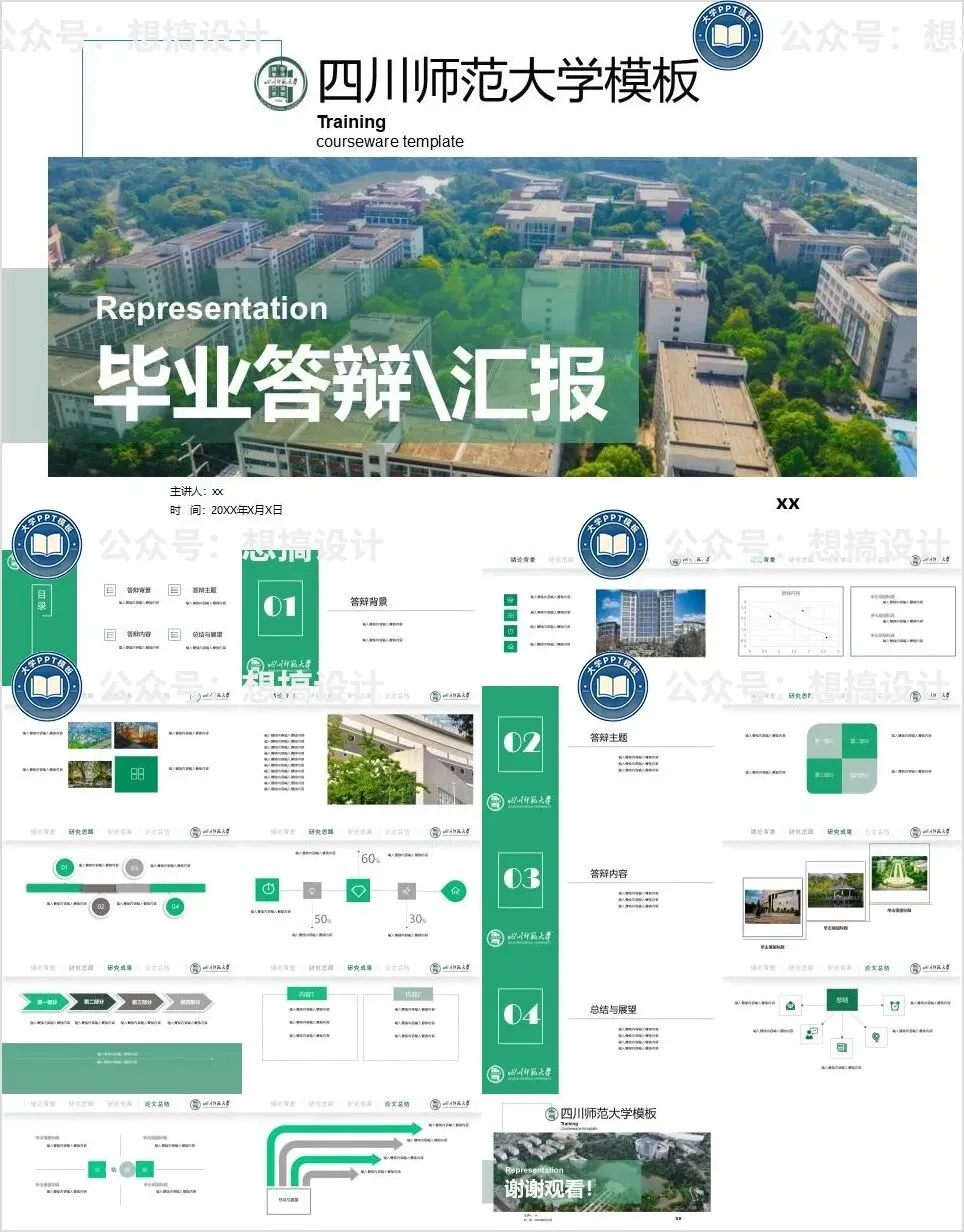Click the green circle labeled 01
The height and width of the screenshot is (1232, 964).
(x=64, y=867)
